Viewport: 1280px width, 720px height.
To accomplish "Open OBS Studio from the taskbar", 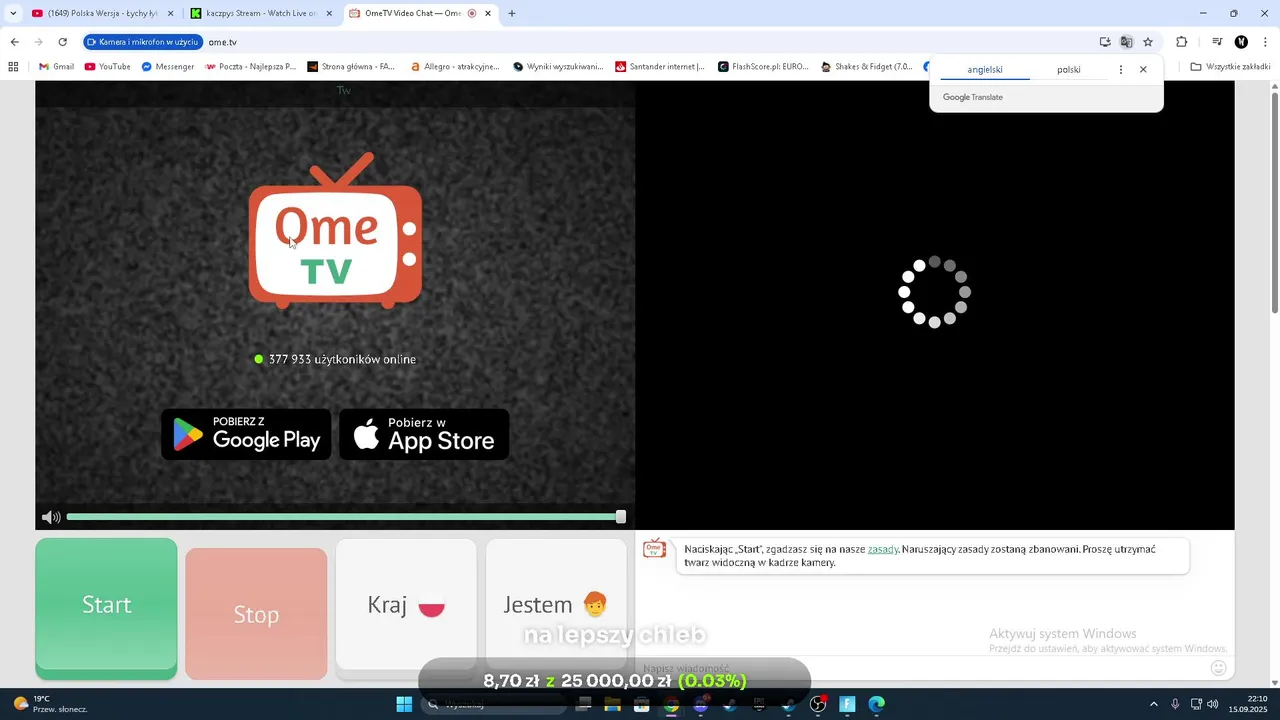I will [x=818, y=704].
